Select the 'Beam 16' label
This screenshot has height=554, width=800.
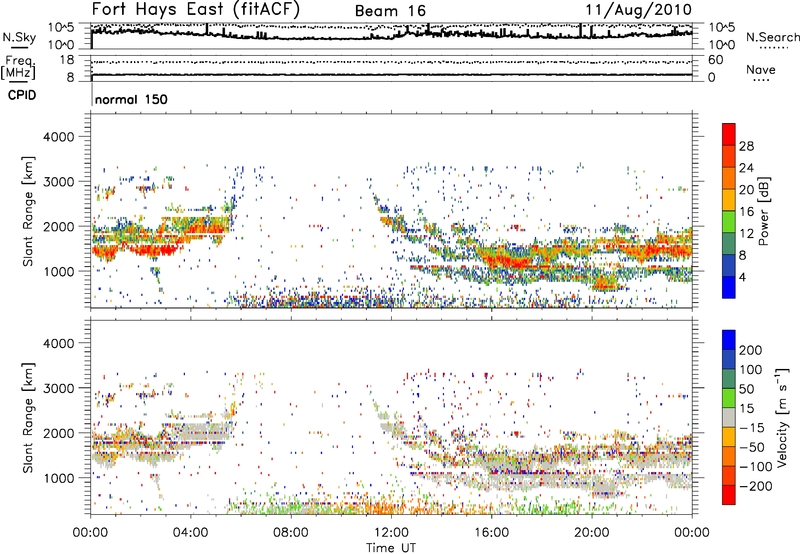point(390,11)
